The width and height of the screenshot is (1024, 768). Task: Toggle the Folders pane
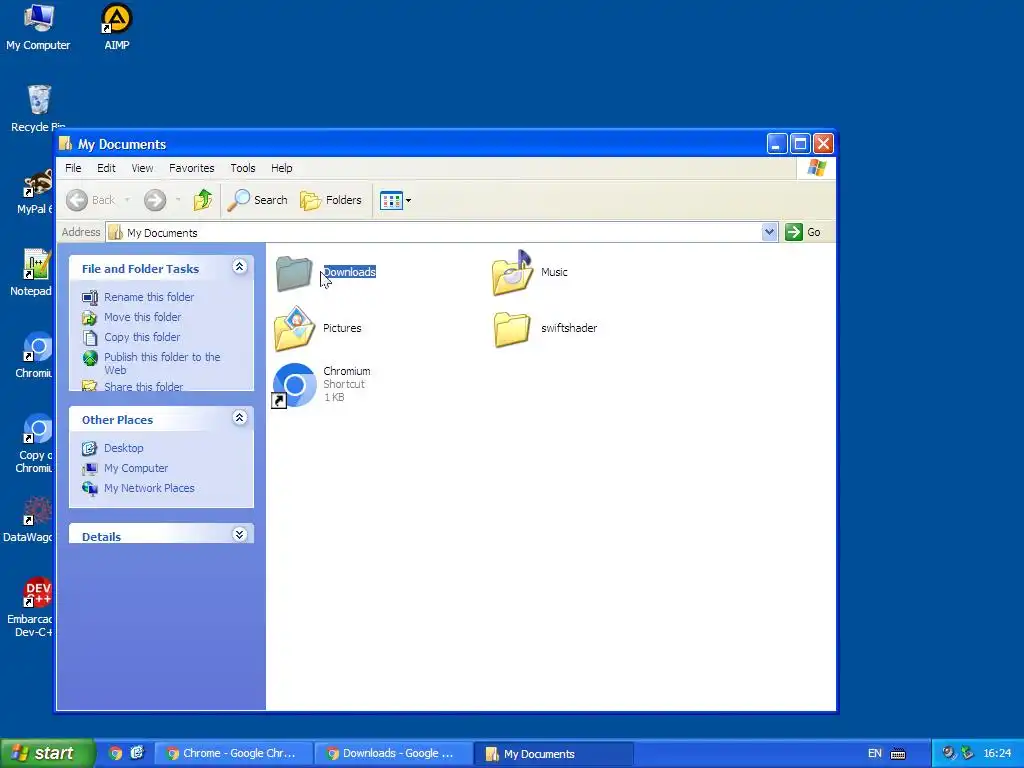pyautogui.click(x=331, y=200)
